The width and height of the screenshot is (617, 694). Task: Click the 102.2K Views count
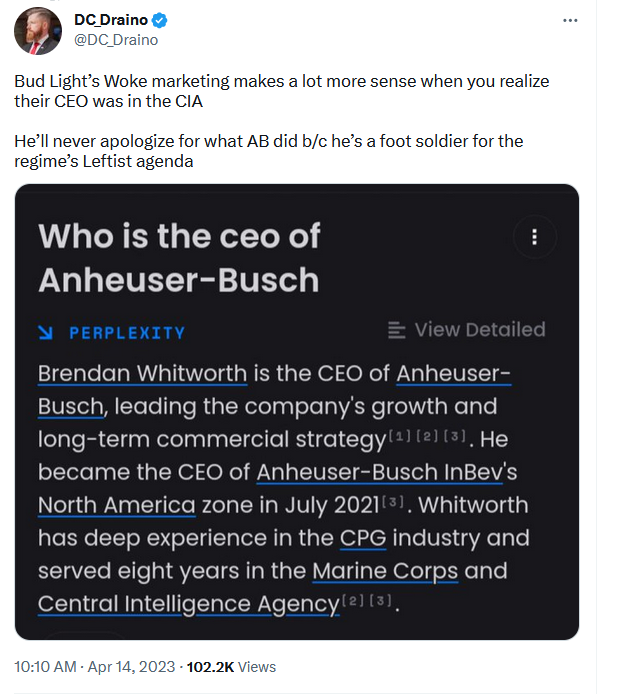pos(231,667)
